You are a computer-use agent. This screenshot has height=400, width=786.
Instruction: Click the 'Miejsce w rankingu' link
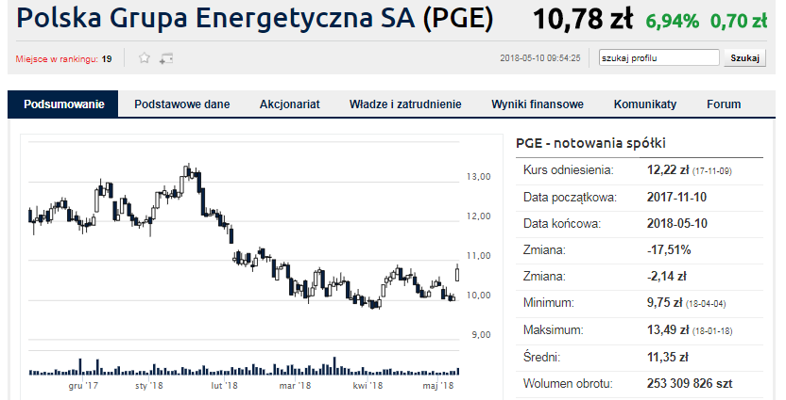tap(57, 59)
